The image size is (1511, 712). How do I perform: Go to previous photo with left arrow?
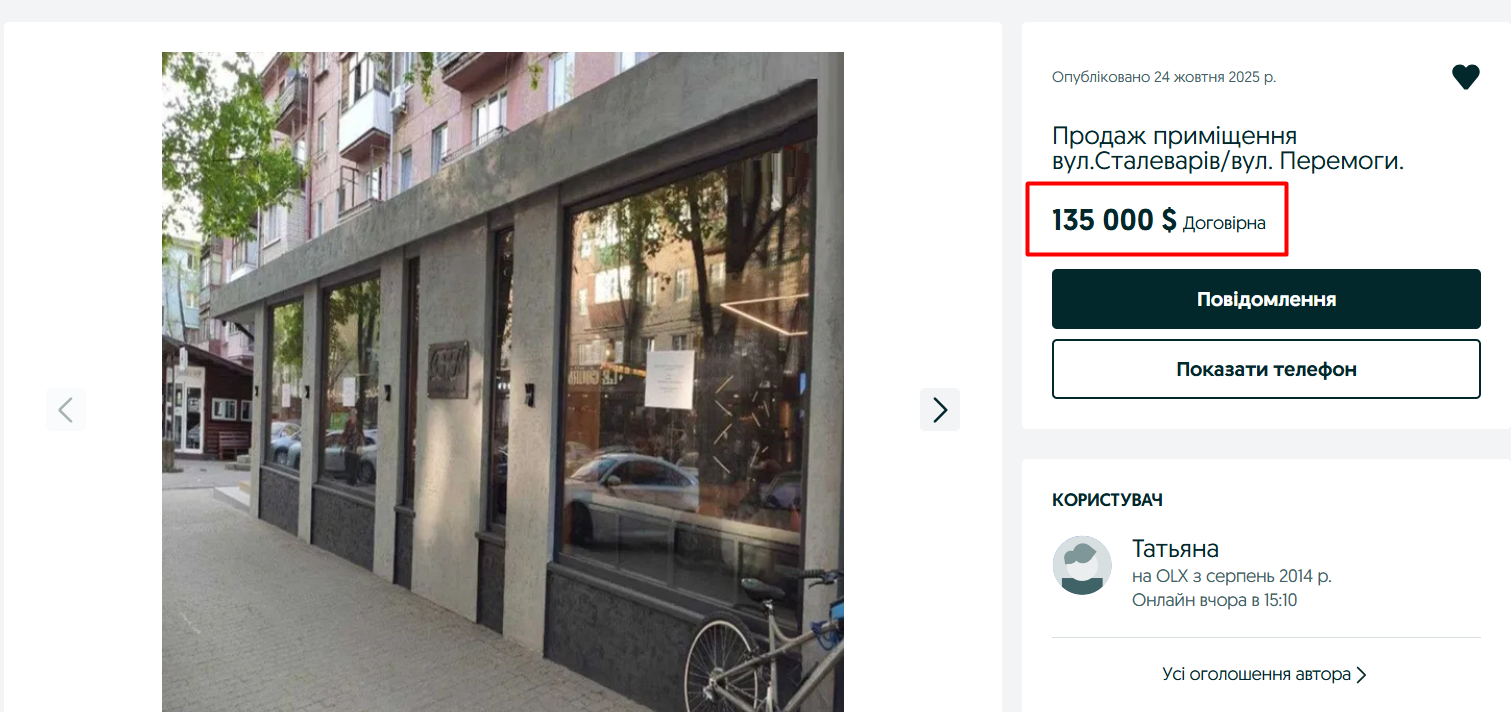[x=66, y=410]
